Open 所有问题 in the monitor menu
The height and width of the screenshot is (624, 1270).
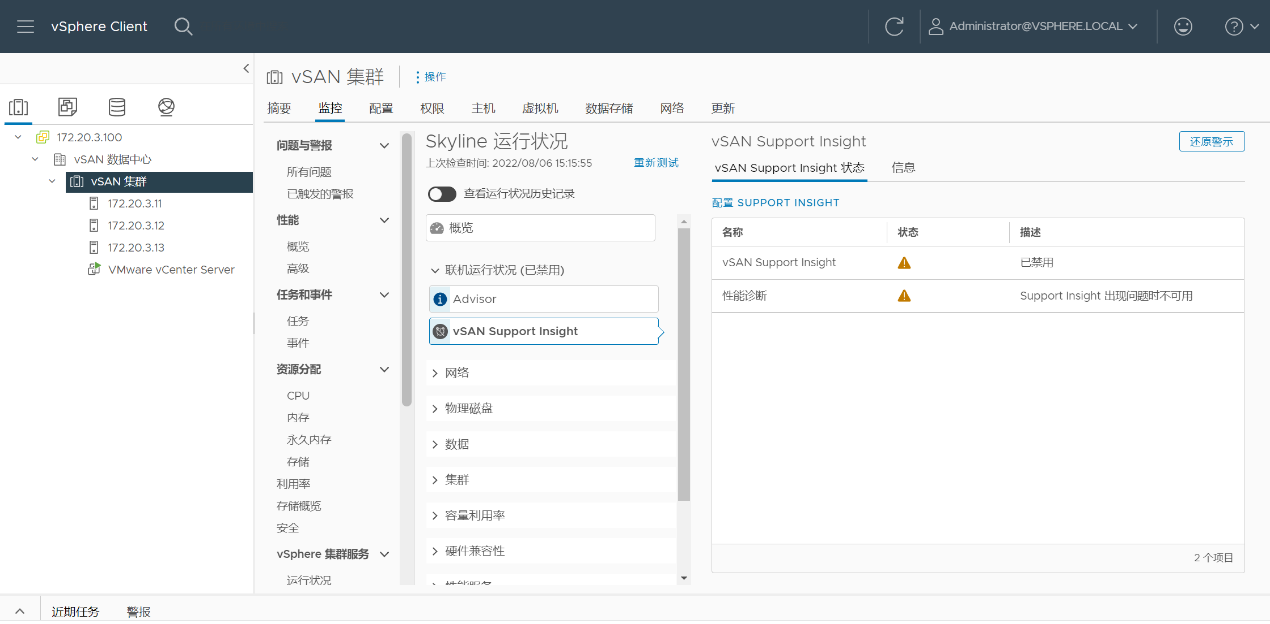tap(309, 172)
